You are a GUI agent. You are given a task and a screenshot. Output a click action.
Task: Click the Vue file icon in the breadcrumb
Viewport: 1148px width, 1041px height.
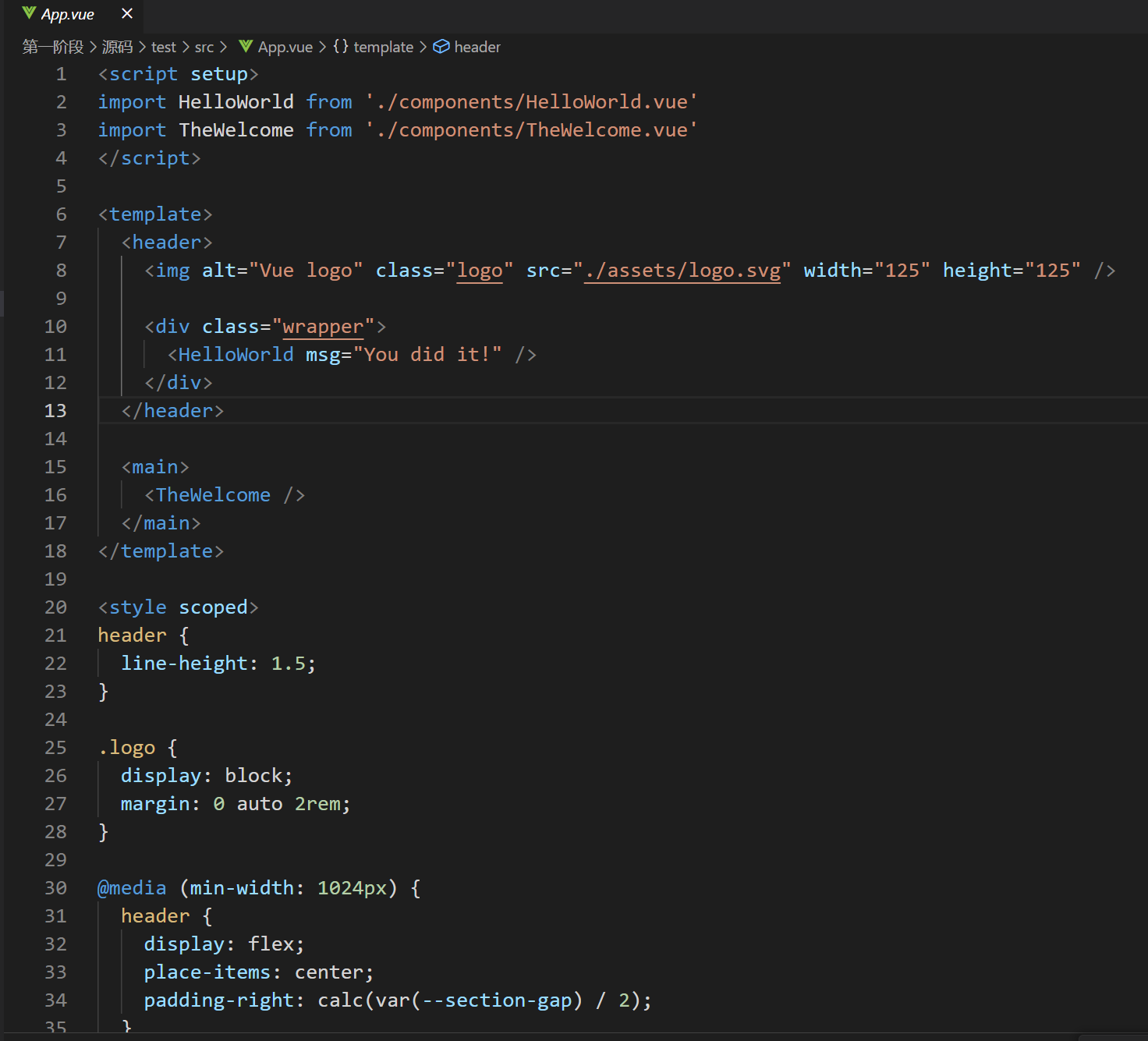coord(246,47)
